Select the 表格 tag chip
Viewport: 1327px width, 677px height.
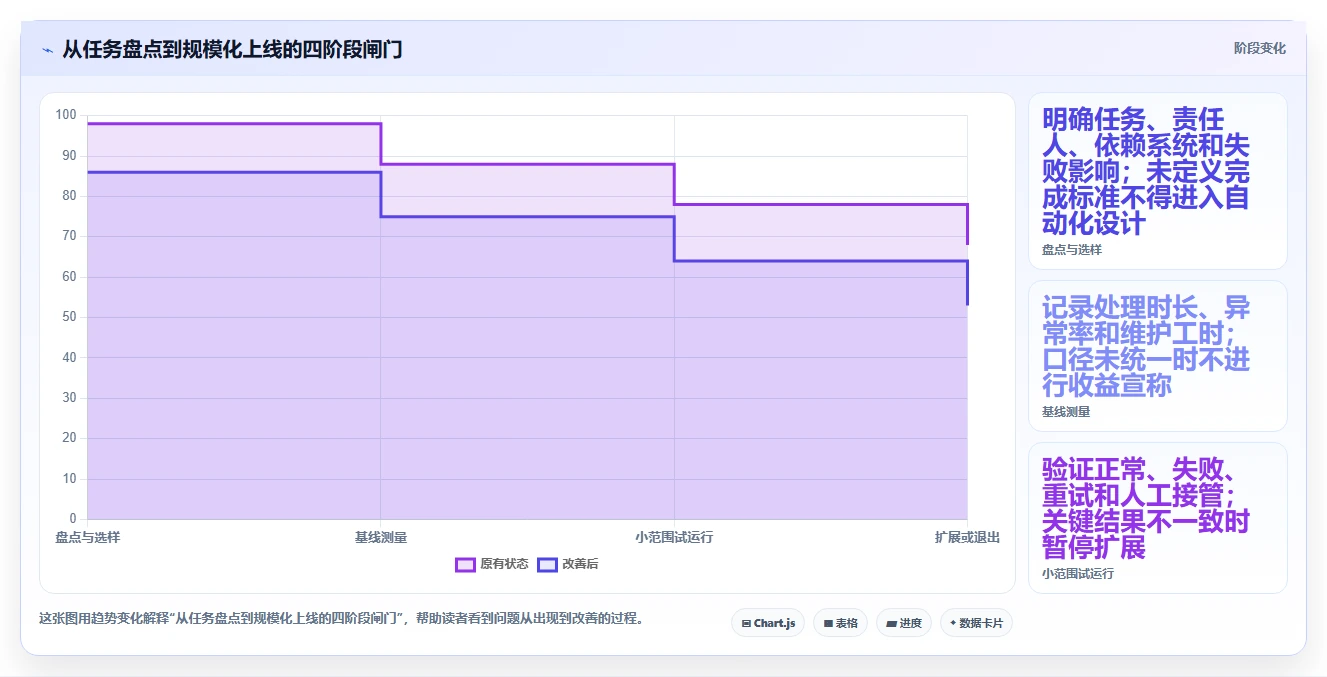pyautogui.click(x=840, y=623)
